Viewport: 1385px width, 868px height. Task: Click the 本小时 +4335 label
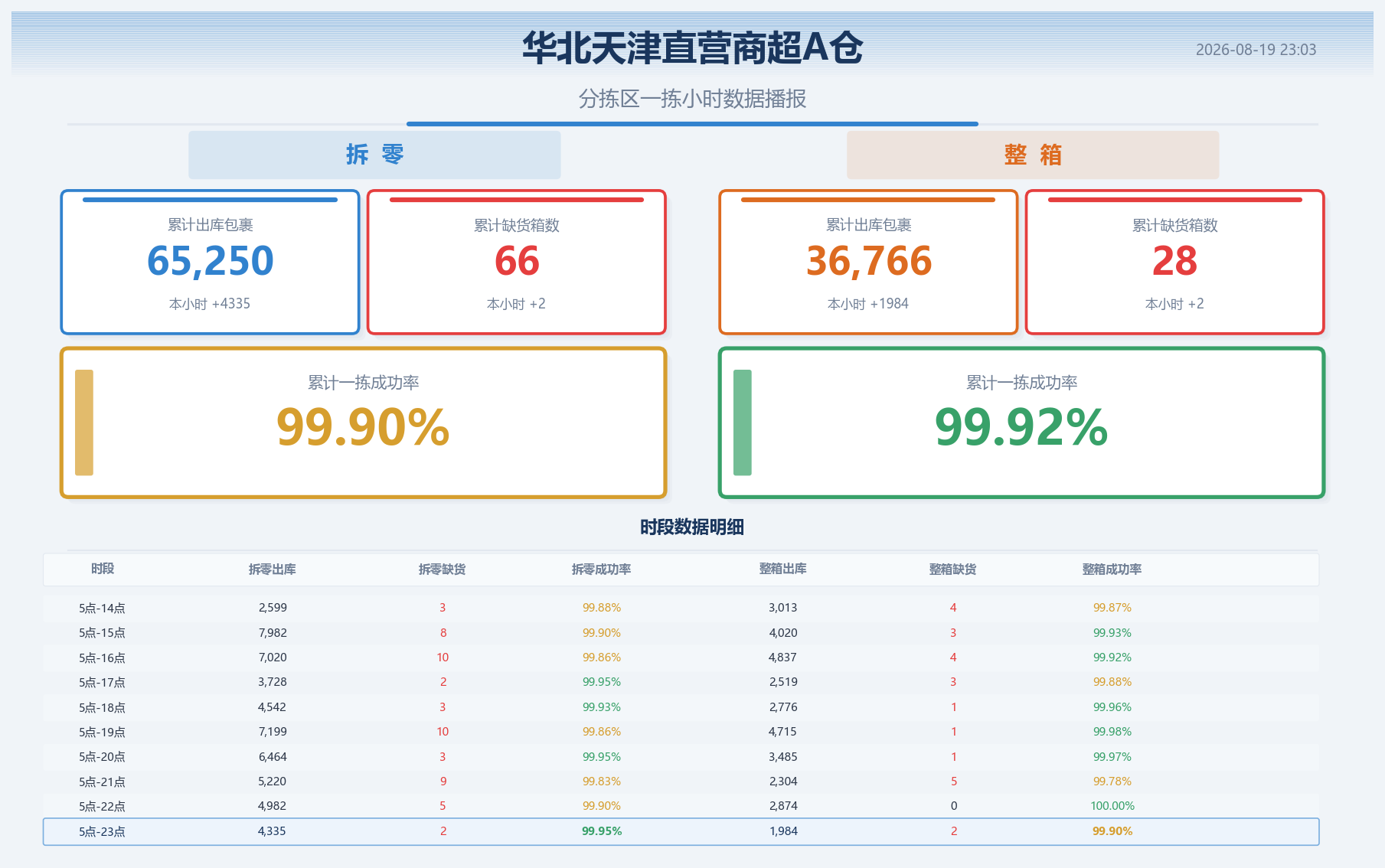click(210, 304)
